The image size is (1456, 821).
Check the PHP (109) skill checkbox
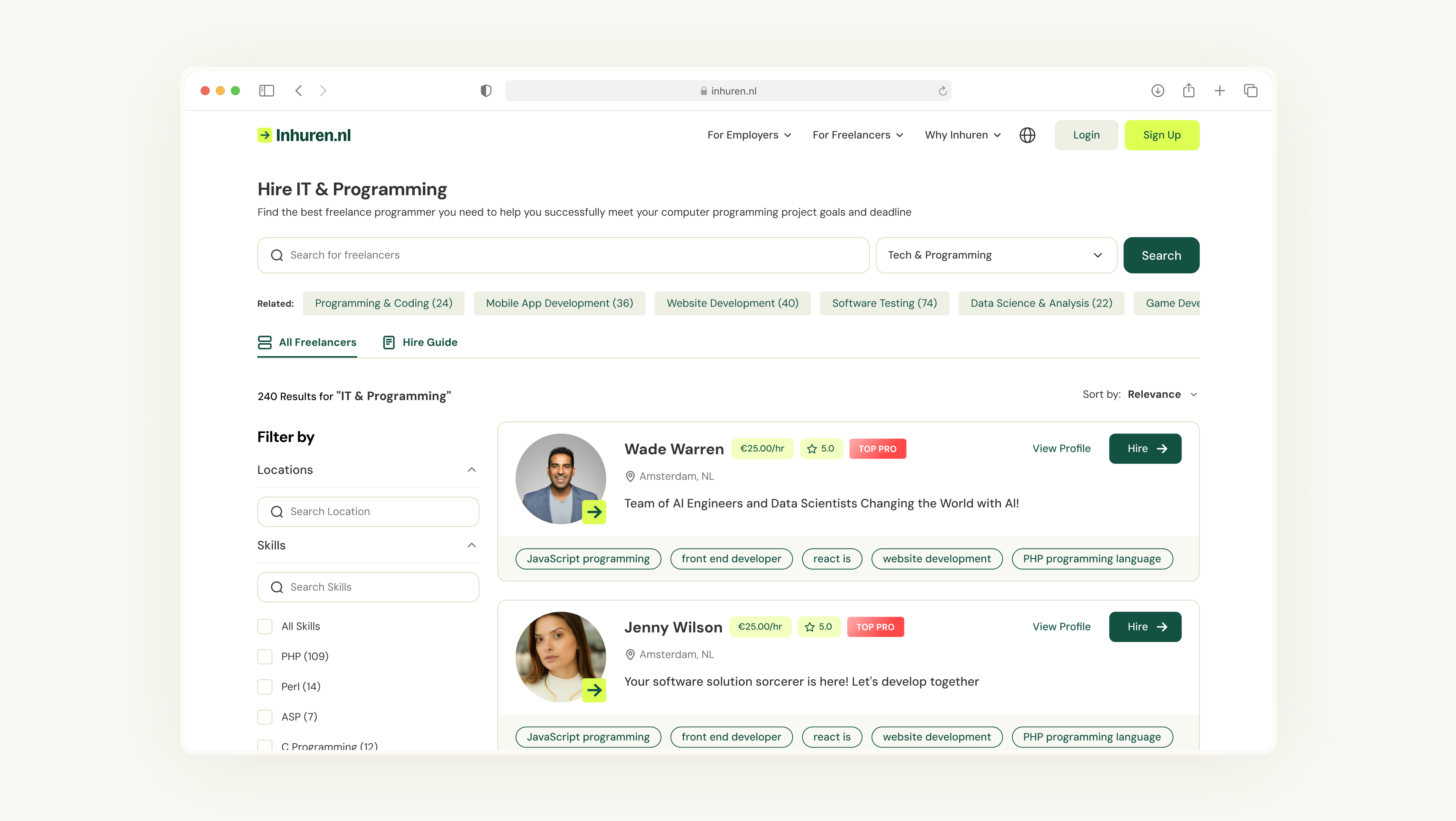(x=264, y=656)
